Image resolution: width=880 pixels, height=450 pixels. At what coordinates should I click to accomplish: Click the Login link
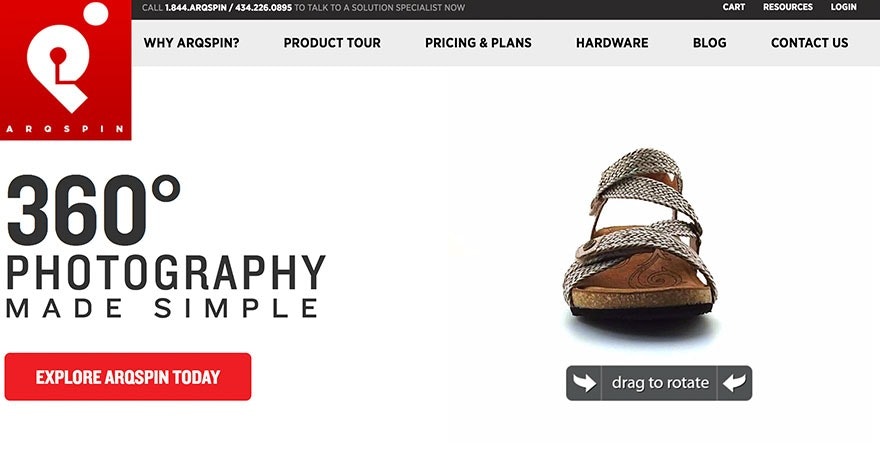(843, 7)
